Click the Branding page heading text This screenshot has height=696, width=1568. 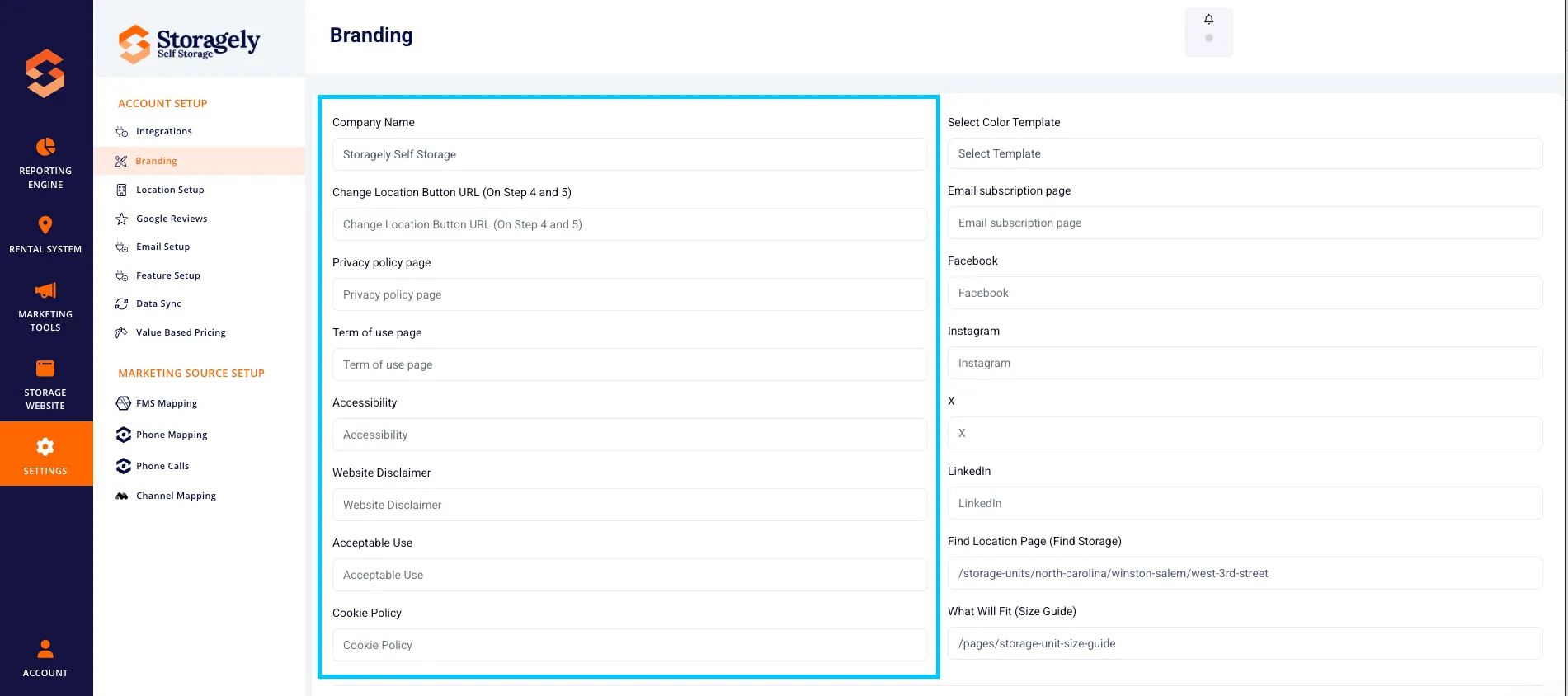(x=371, y=35)
